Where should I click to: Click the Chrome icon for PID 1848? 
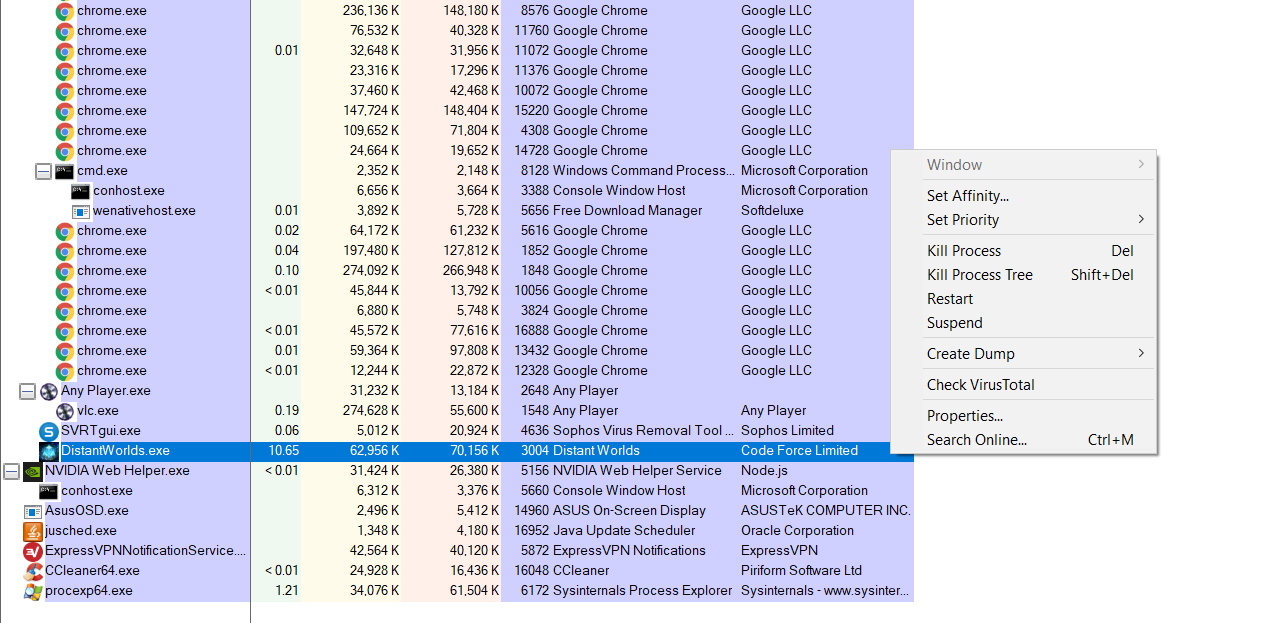point(65,271)
